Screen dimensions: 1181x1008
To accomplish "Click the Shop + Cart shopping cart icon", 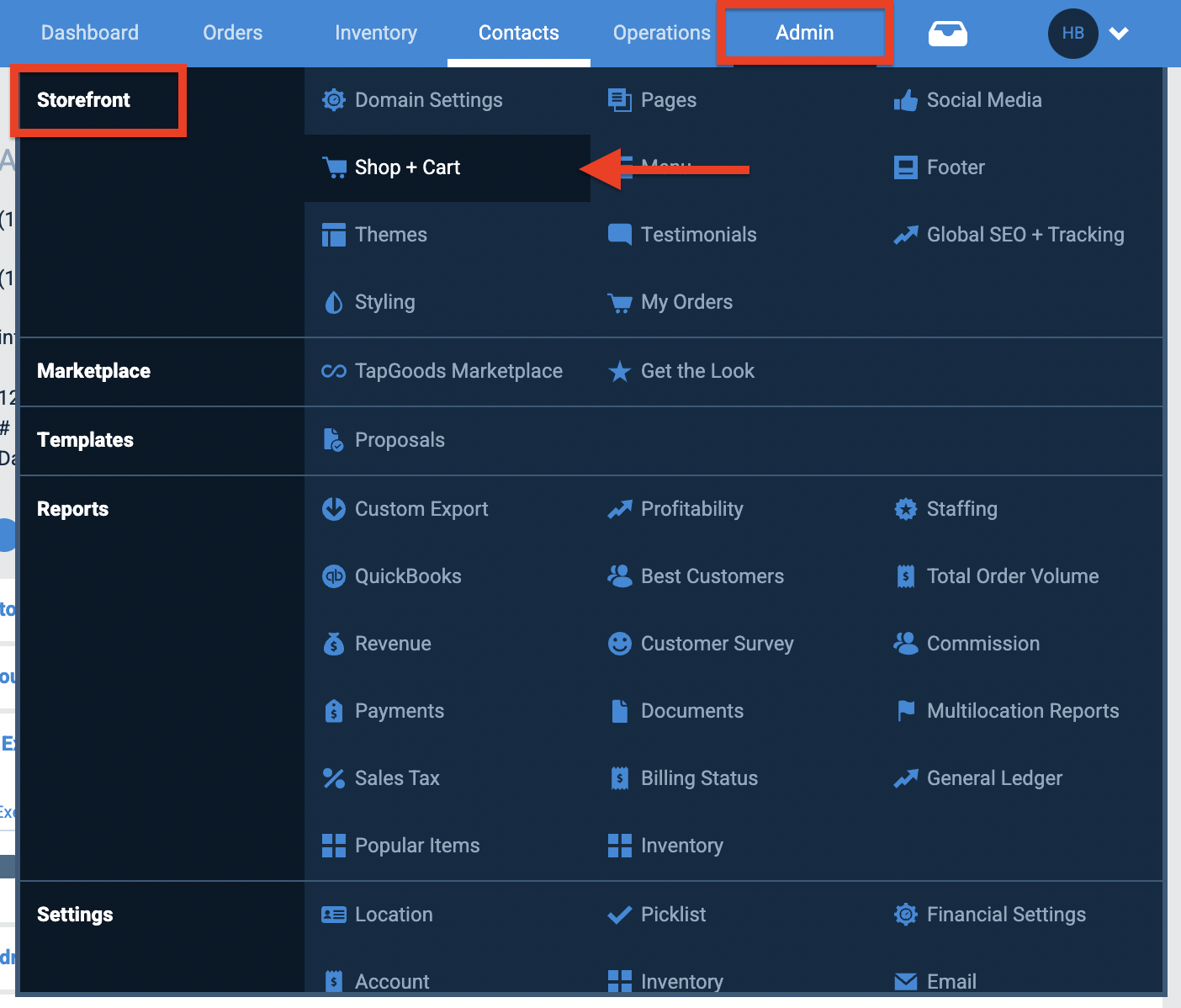I will pyautogui.click(x=335, y=167).
